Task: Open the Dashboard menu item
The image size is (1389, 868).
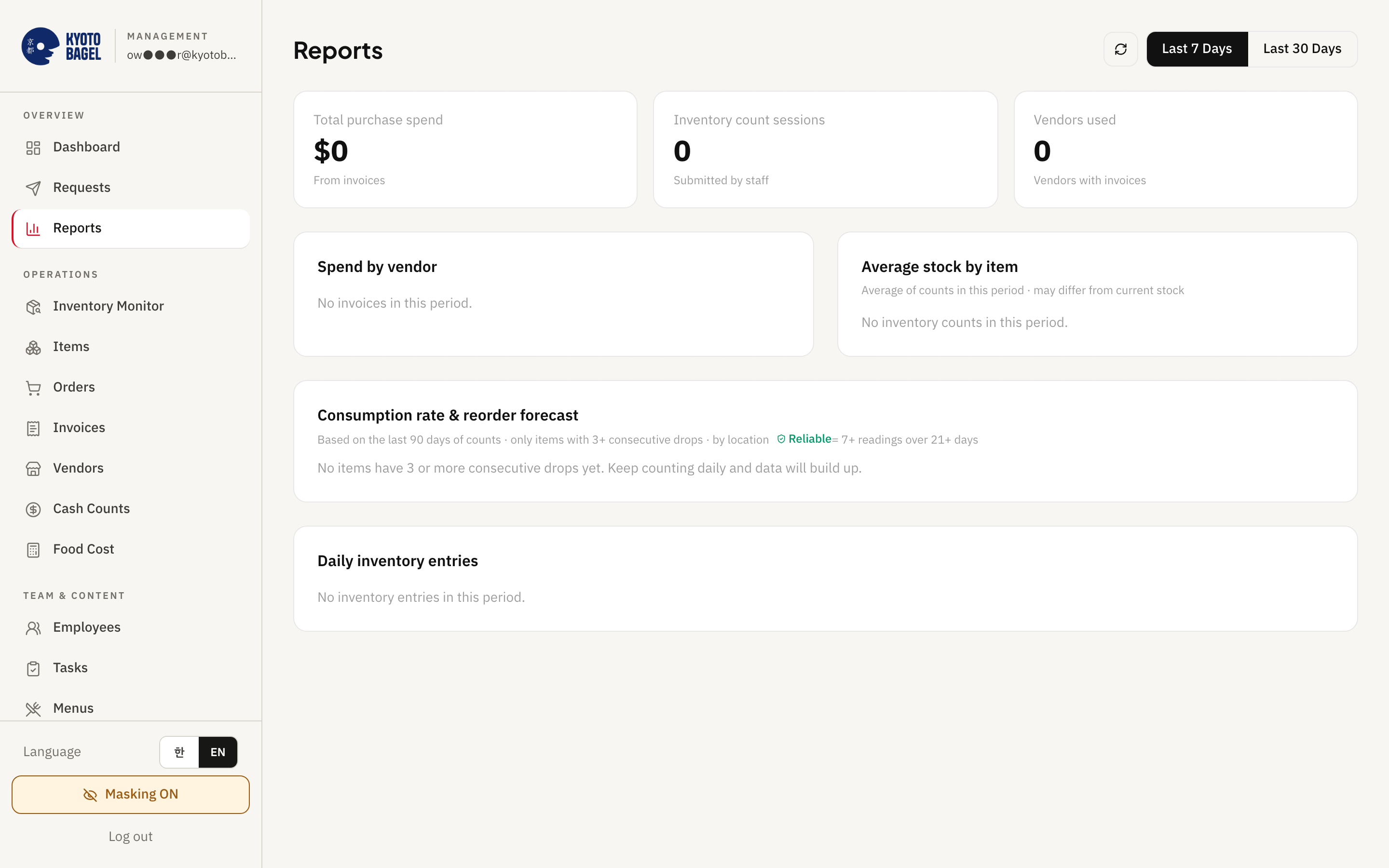Action: tap(131, 148)
